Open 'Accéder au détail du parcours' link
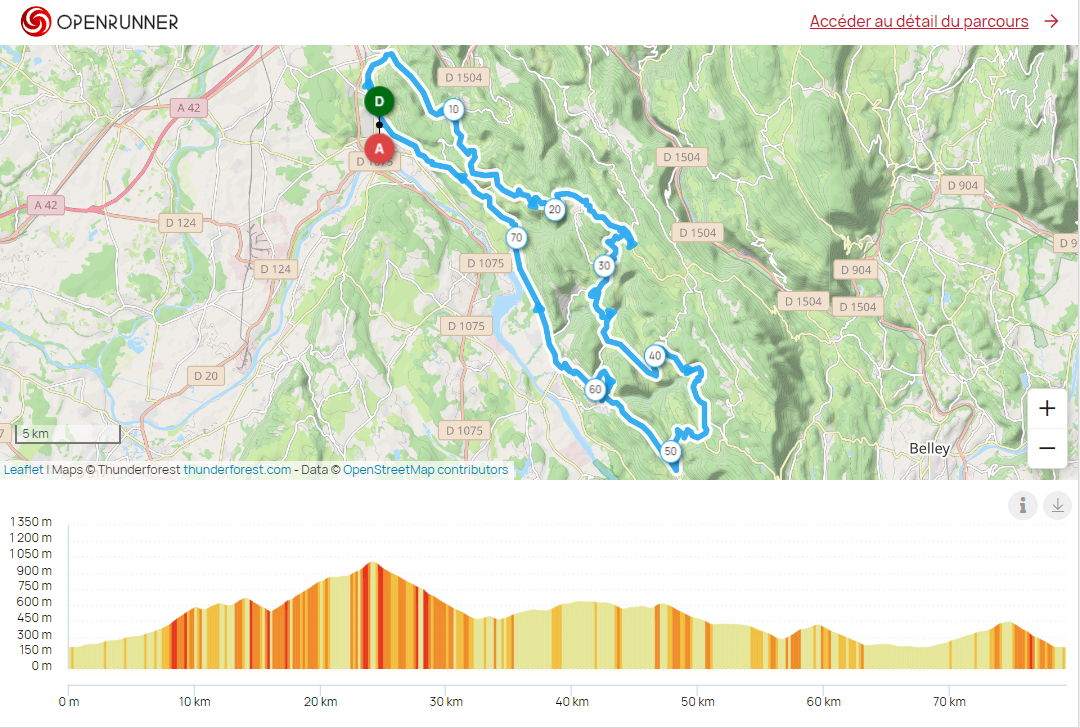 [x=919, y=21]
